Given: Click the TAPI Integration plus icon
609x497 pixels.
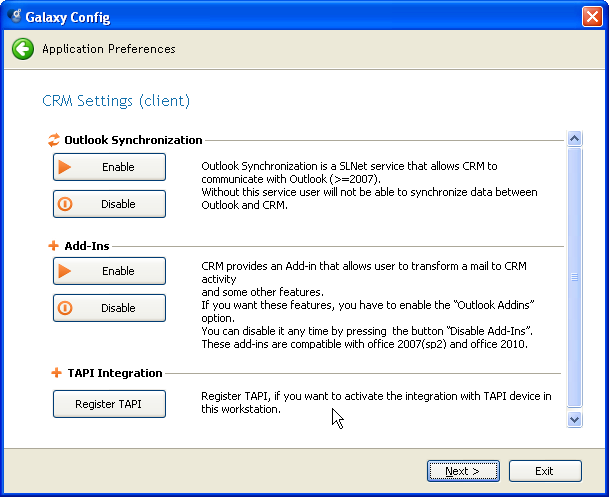Looking at the screenshot, I should tap(56, 373).
